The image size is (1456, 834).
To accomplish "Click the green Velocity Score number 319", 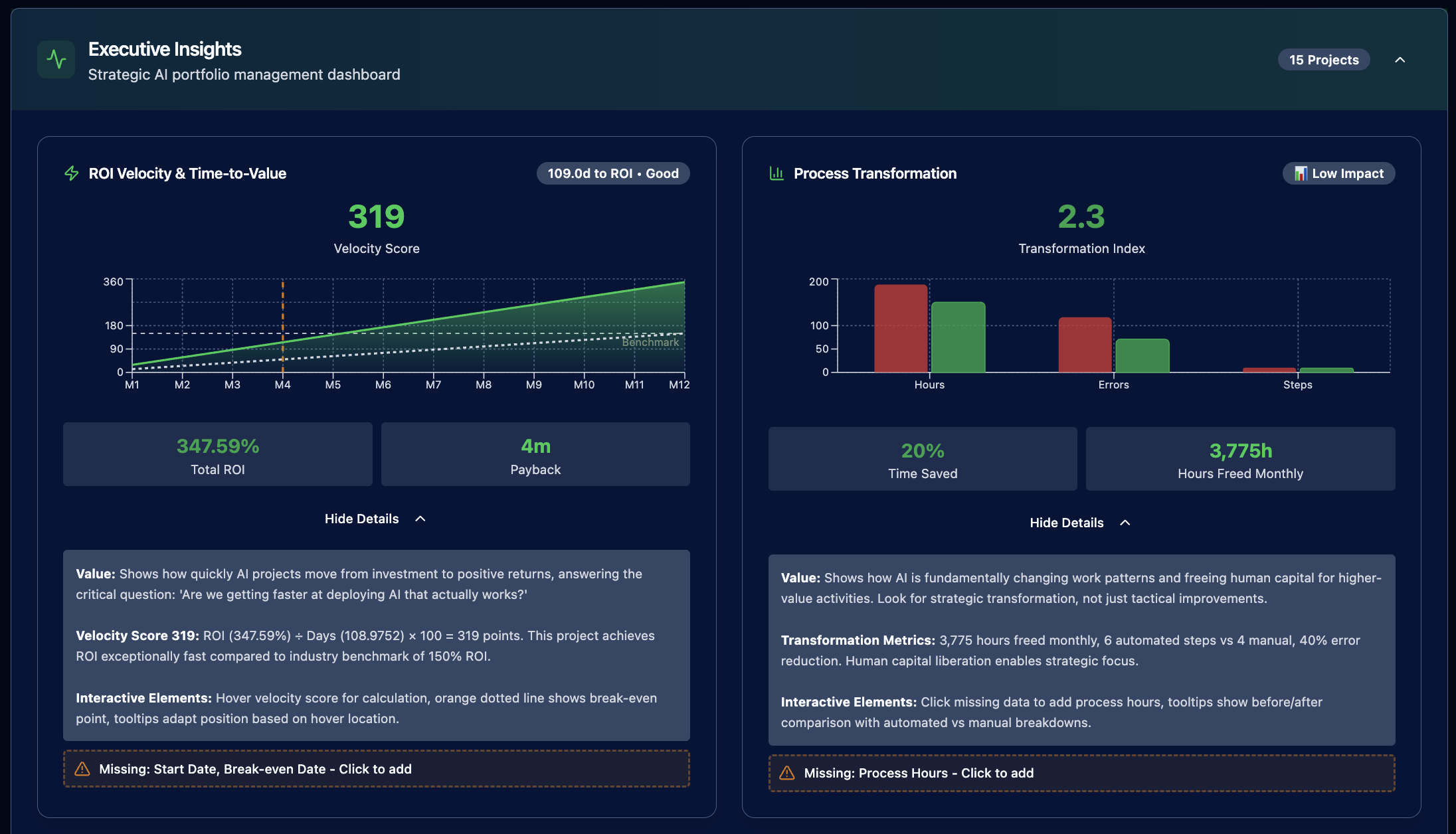I will coord(376,217).
